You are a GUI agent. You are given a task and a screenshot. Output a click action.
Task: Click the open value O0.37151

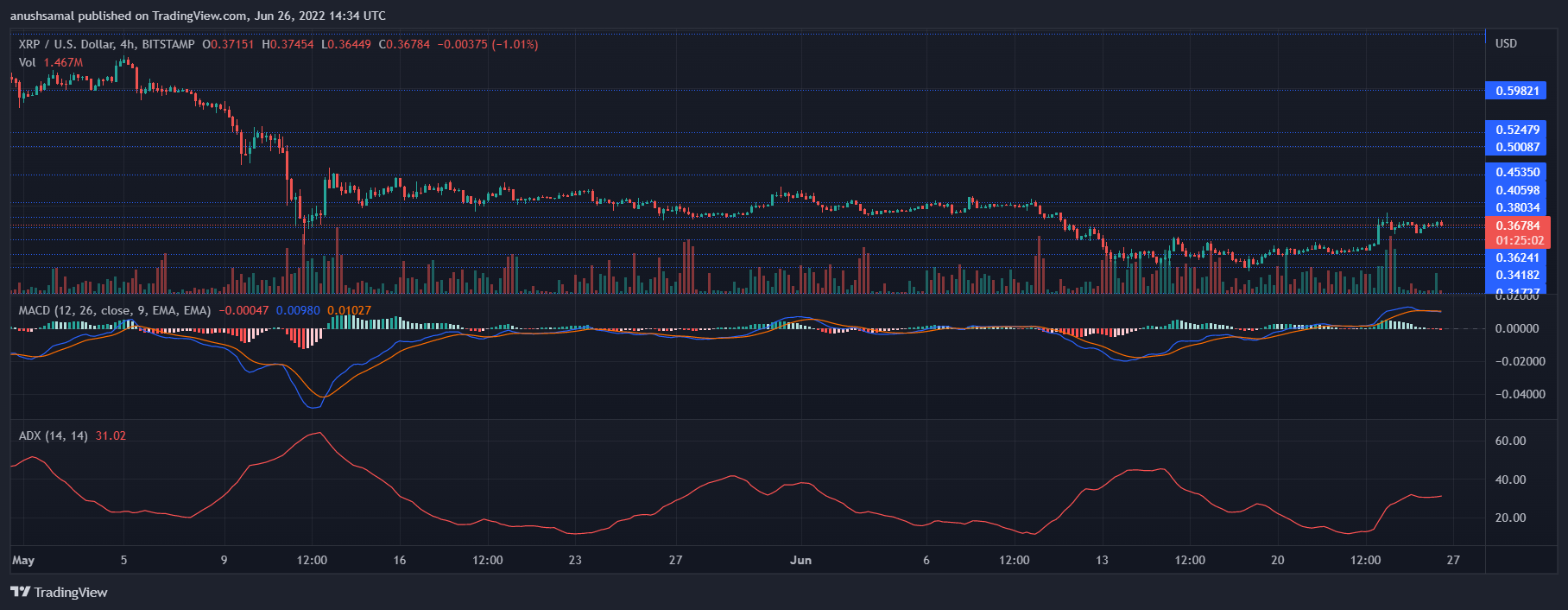tap(228, 44)
